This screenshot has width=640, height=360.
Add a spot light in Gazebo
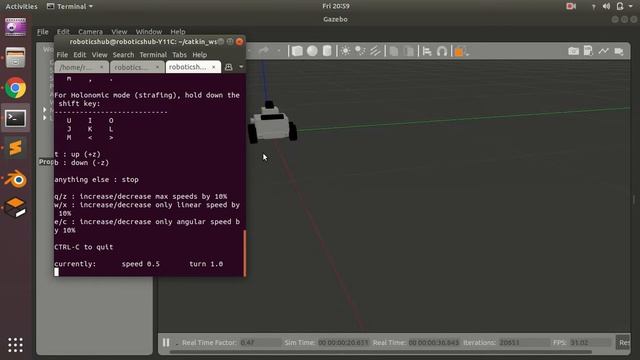click(360, 51)
